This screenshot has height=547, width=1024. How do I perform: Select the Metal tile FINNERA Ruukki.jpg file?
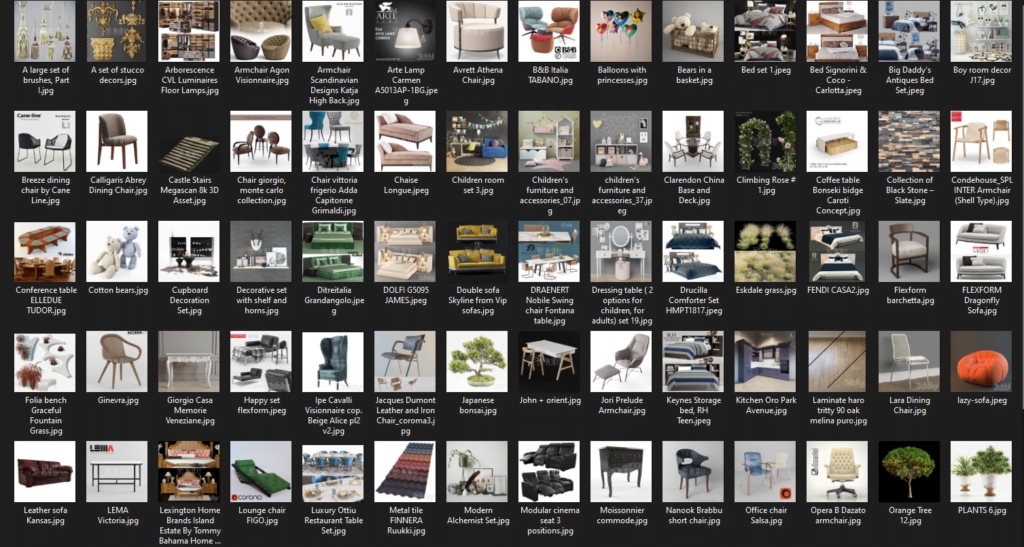point(404,471)
